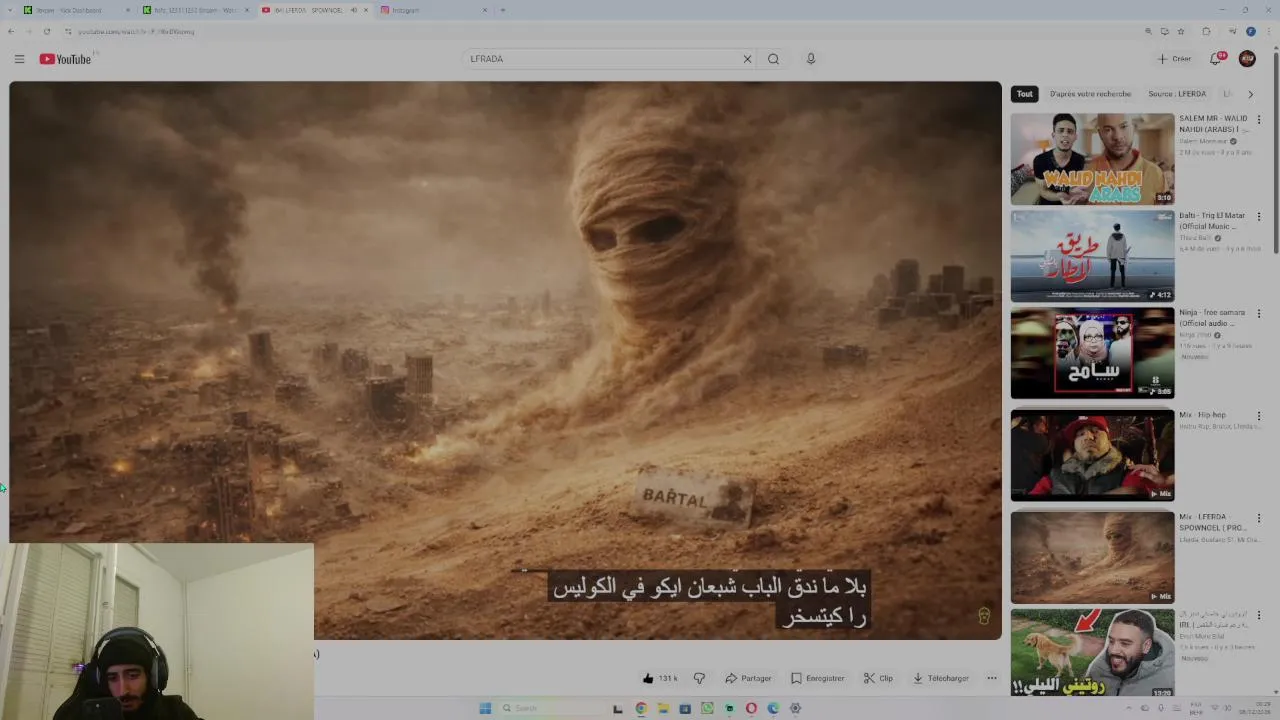Open options for SALEM MR - WALID NAHDI video
Viewport: 1280px width, 720px height.
1259,119
